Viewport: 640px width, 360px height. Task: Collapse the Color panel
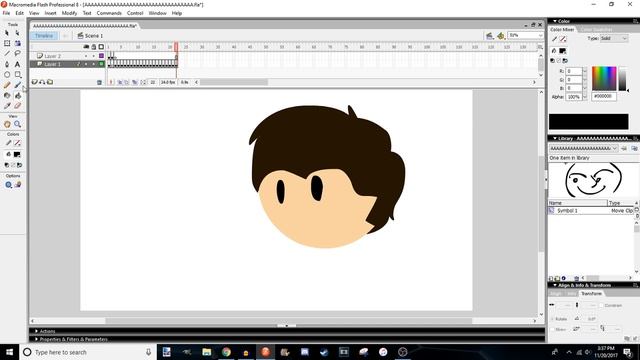pos(555,21)
